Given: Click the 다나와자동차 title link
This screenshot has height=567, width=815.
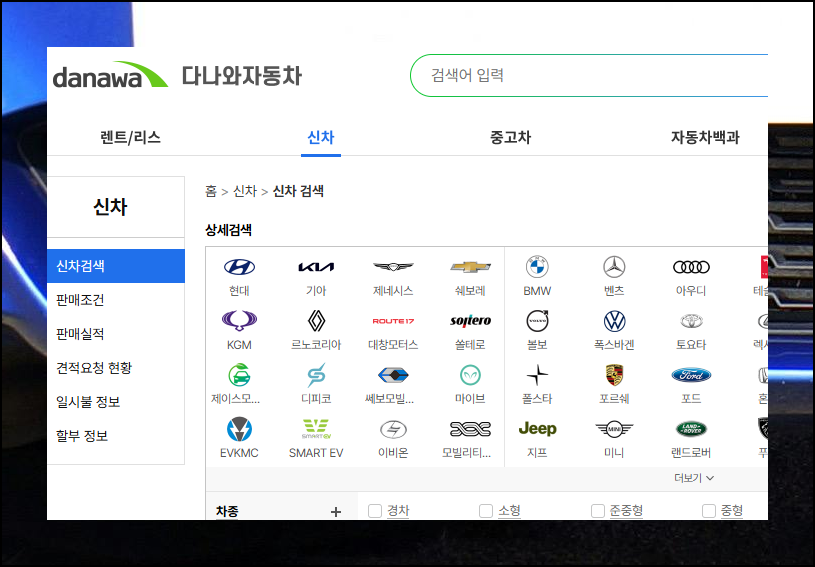Looking at the screenshot, I should click(242, 76).
